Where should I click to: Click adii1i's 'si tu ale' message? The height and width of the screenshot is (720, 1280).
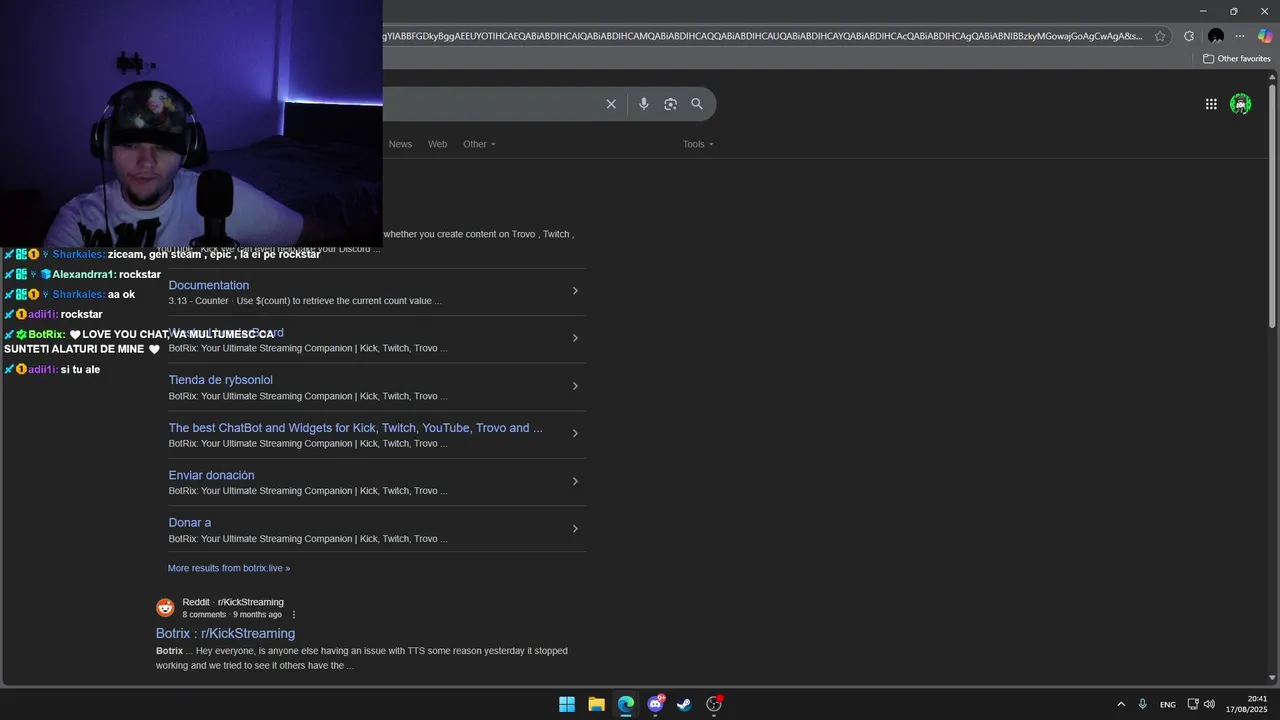[x=52, y=369]
